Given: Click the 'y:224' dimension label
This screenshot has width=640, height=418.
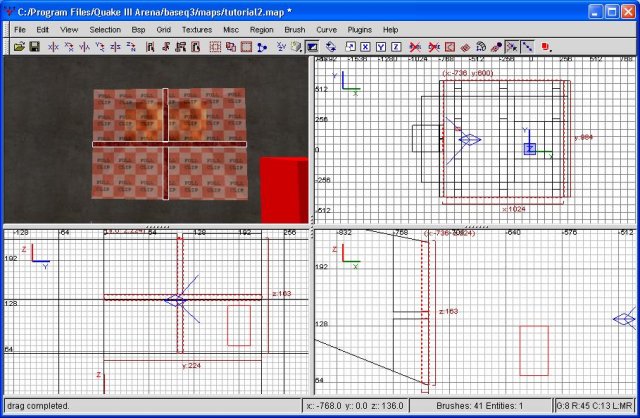Looking at the screenshot, I should 191,366.
